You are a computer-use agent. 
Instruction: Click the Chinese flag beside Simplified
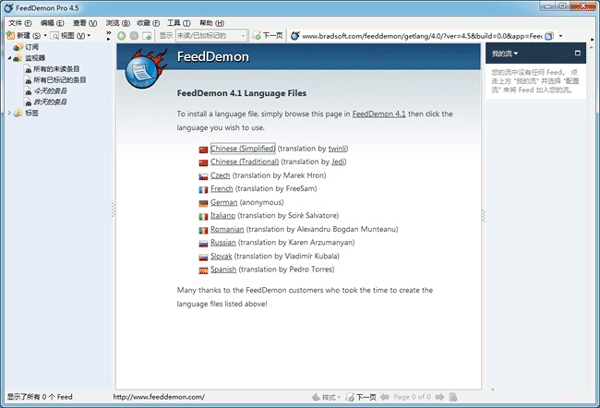203,149
